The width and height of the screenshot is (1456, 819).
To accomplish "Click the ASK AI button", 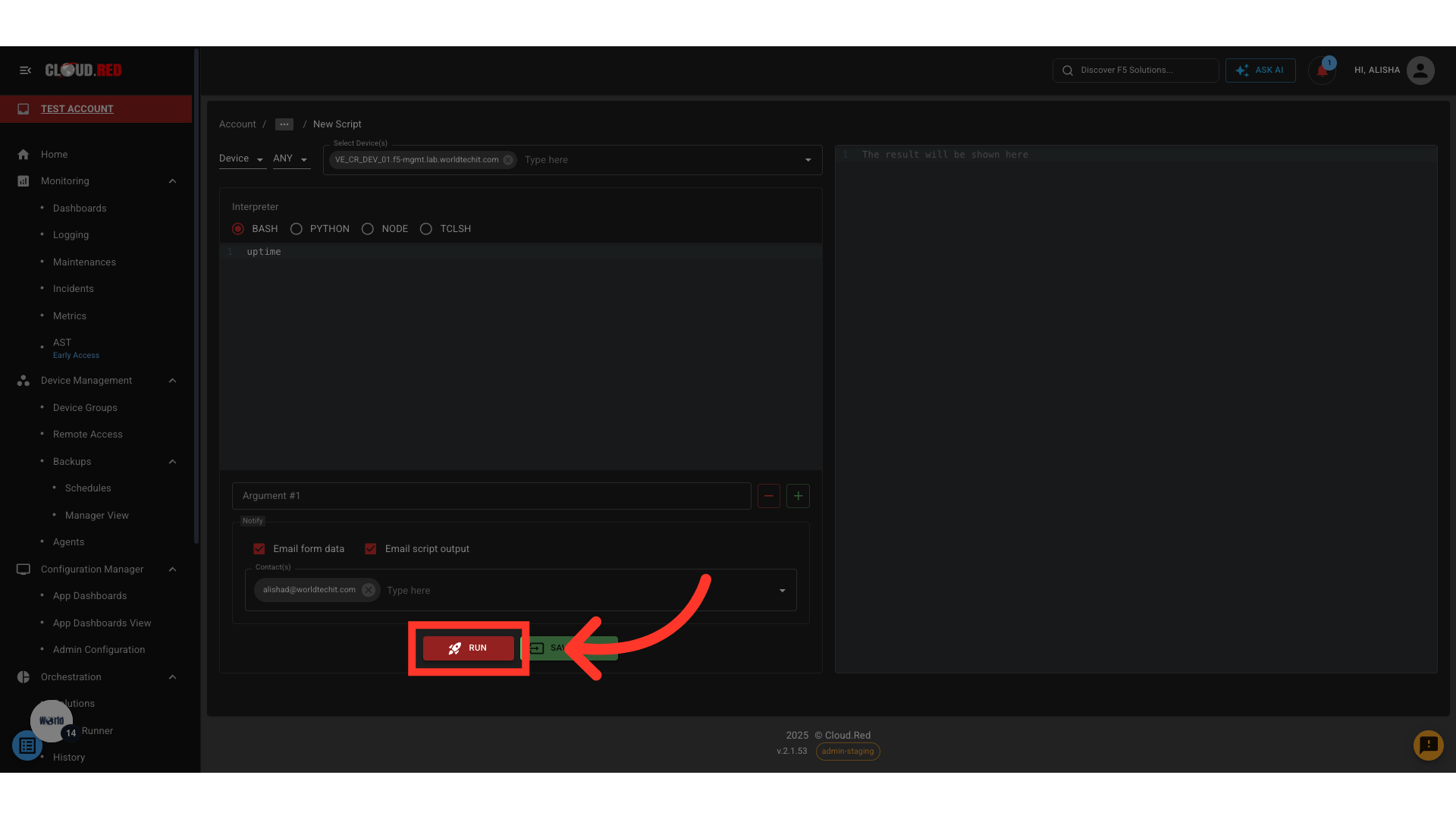I will [x=1260, y=71].
